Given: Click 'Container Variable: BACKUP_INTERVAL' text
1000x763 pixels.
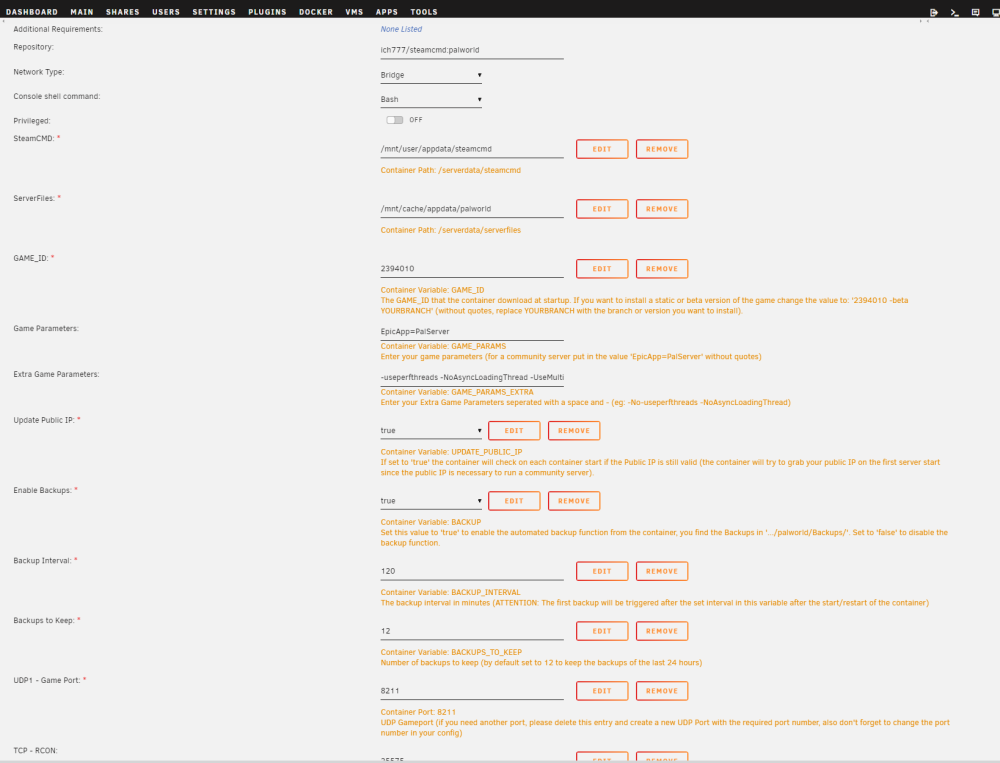Looking at the screenshot, I should click(x=450, y=593).
